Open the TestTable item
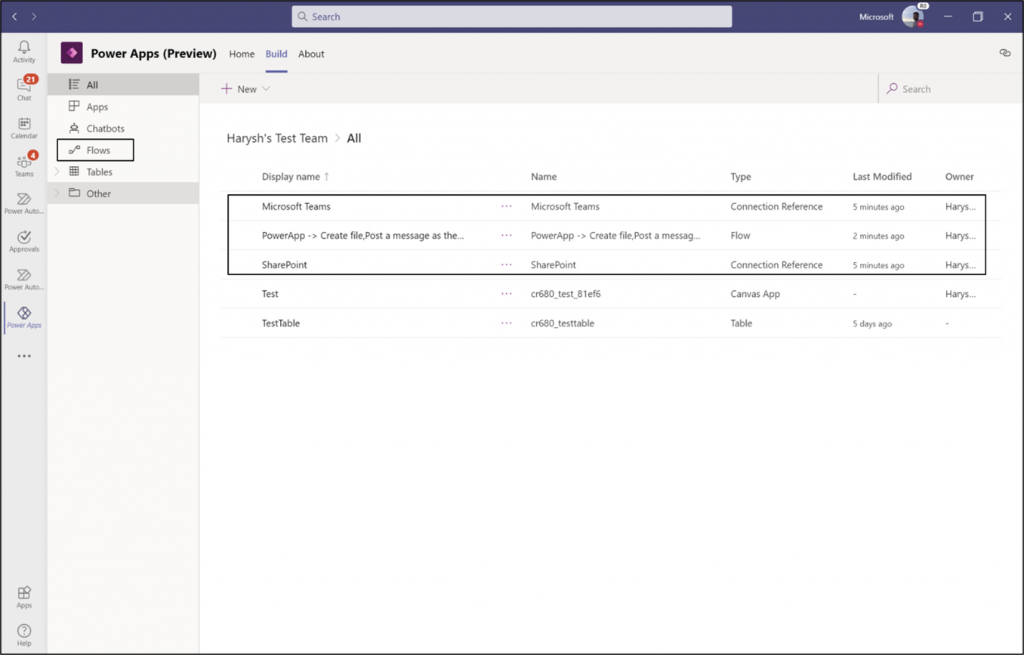This screenshot has width=1024, height=655. (281, 323)
